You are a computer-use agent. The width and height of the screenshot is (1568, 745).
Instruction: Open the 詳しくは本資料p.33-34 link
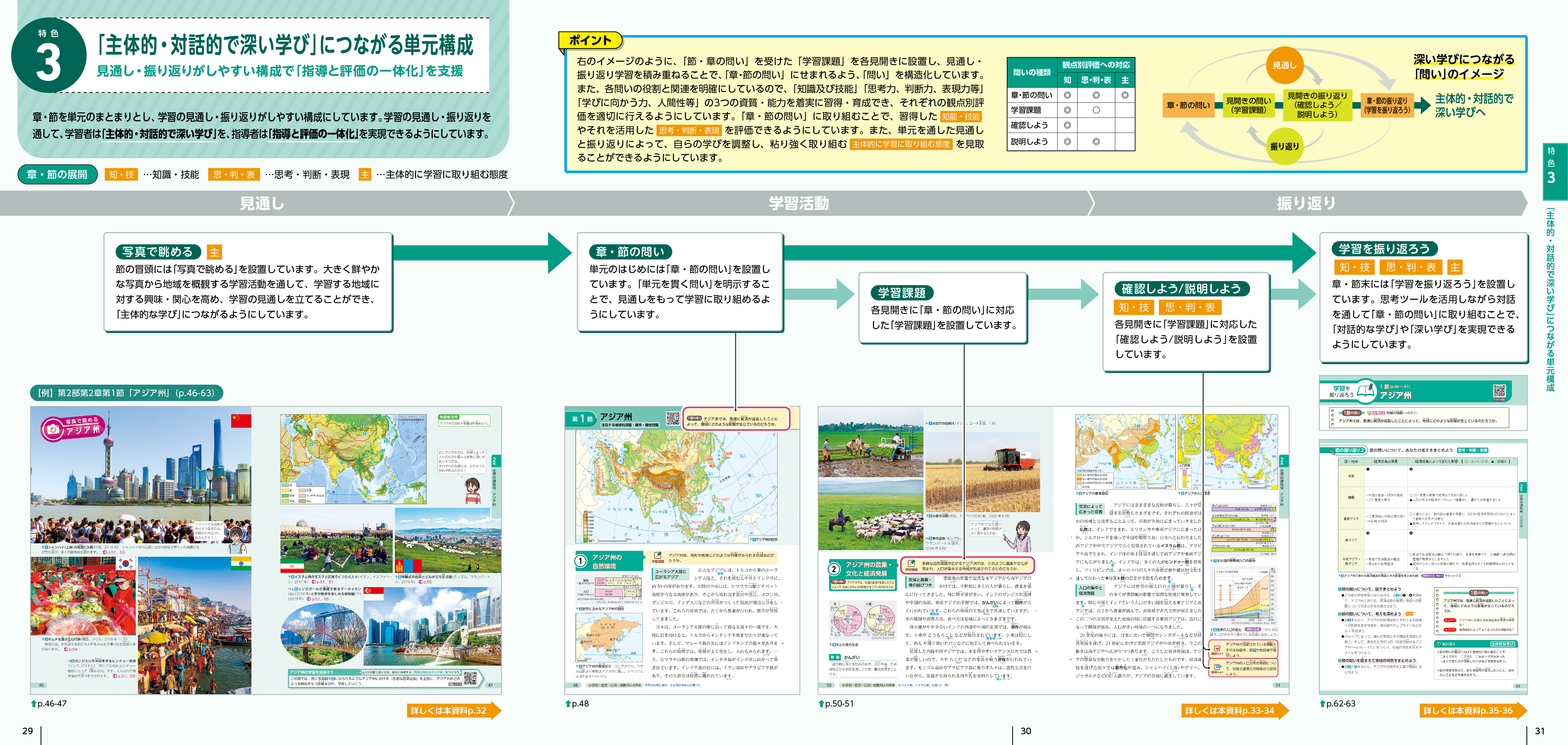[1235, 710]
